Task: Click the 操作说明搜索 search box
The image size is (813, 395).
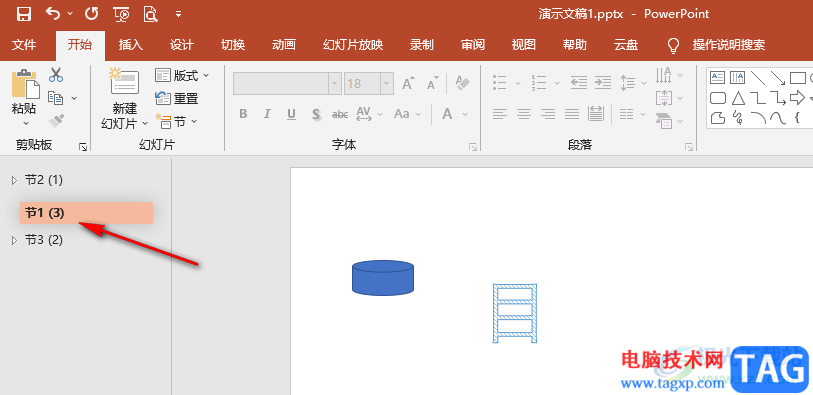Action: [728, 45]
